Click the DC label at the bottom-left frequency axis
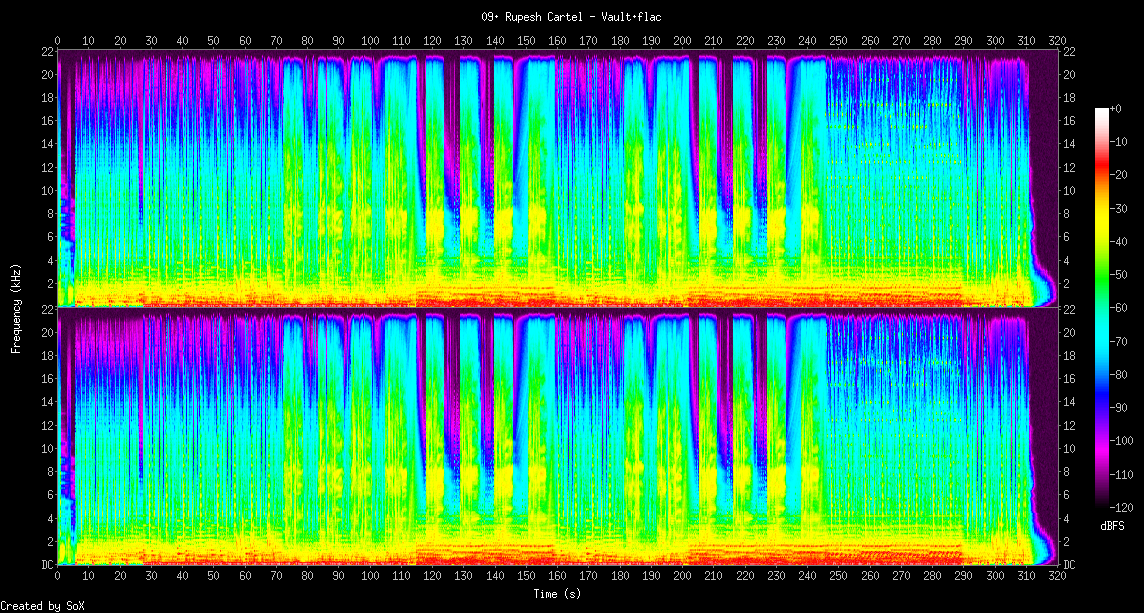Image resolution: width=1144 pixels, height=613 pixels. [x=46, y=565]
